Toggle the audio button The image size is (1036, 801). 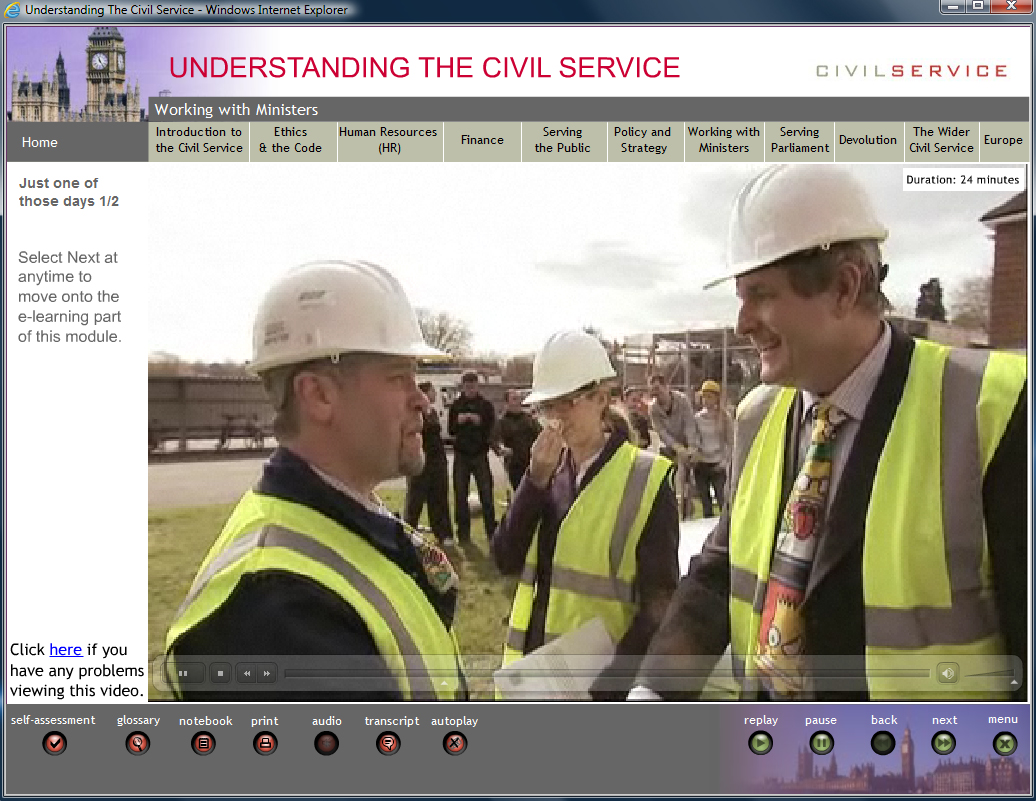point(326,743)
